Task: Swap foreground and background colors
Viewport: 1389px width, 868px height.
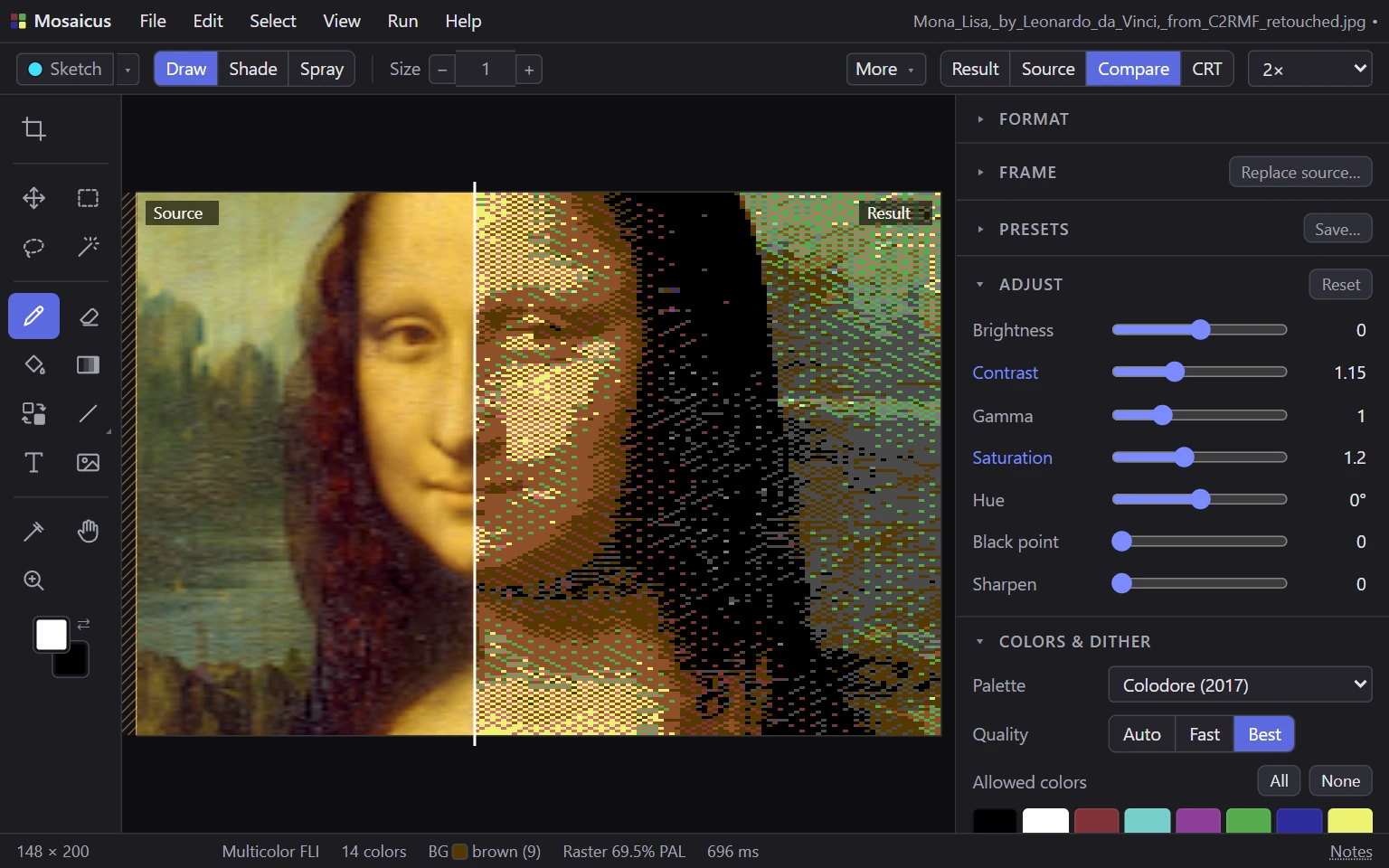Action: click(x=83, y=624)
